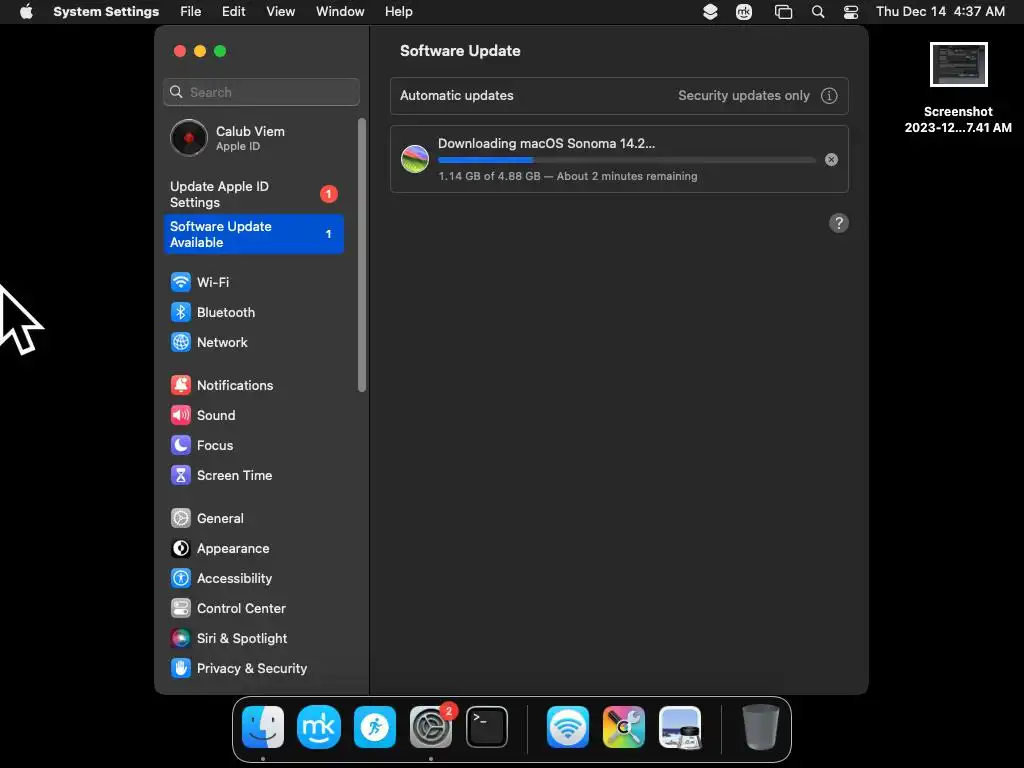Open the mk app in Dock
1024x768 pixels.
tap(319, 727)
